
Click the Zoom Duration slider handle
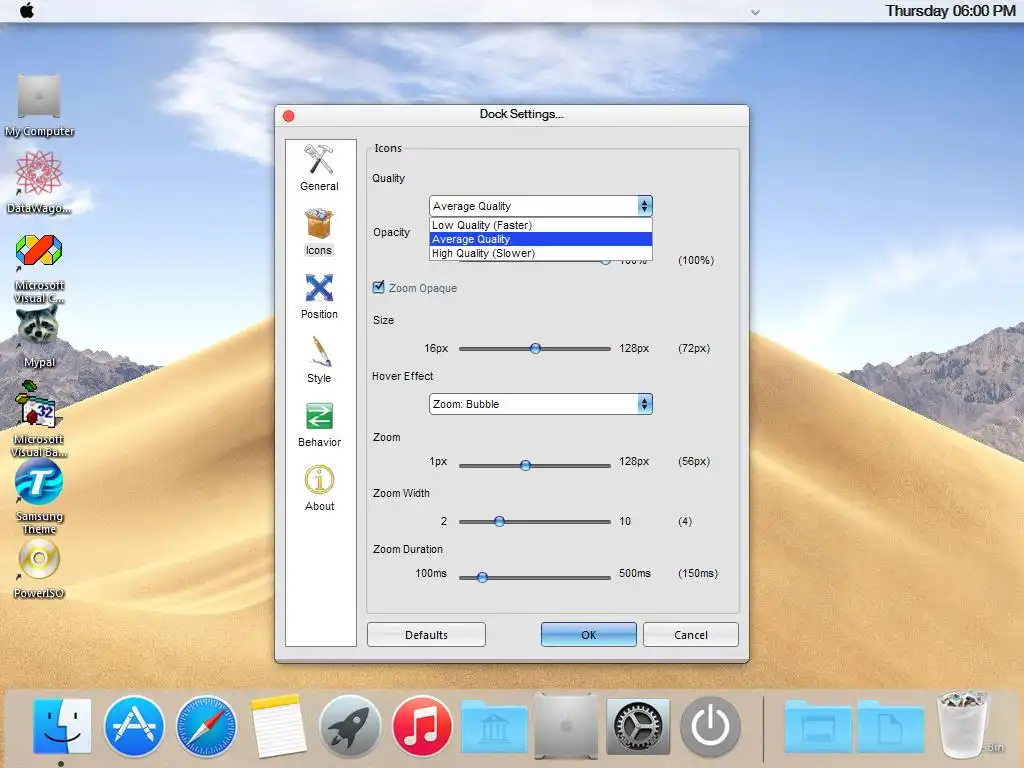(x=482, y=577)
